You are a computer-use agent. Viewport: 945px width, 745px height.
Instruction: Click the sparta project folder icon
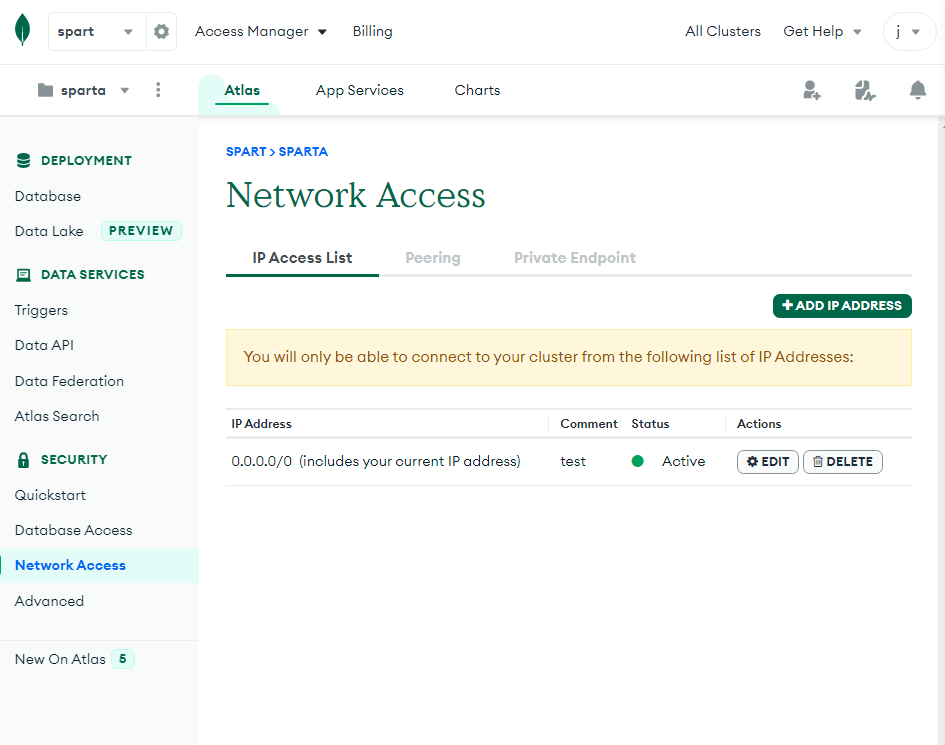click(x=45, y=90)
